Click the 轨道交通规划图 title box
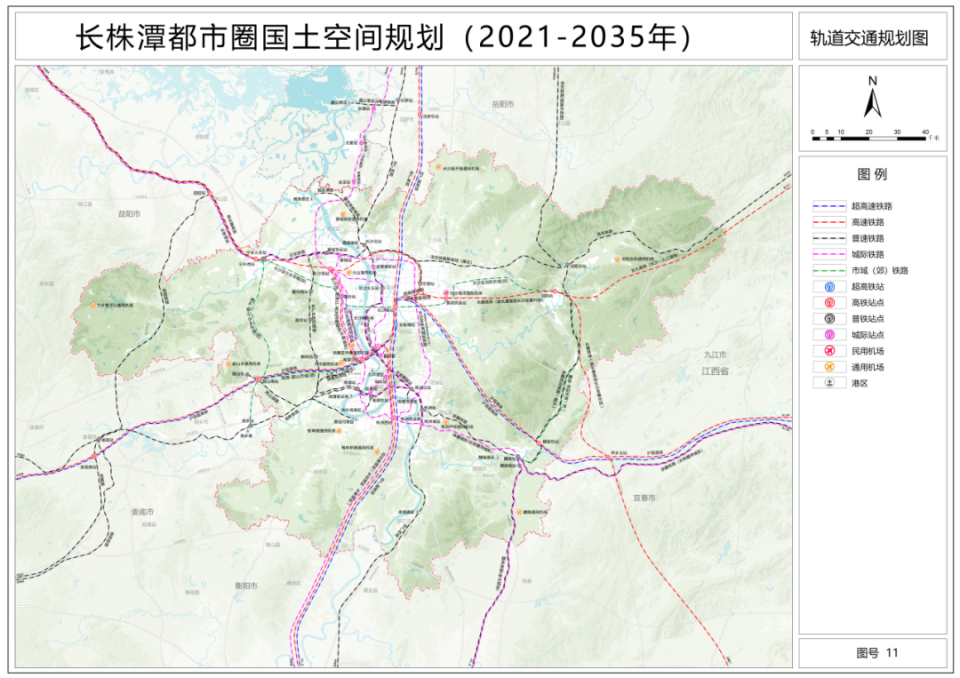 (x=872, y=37)
